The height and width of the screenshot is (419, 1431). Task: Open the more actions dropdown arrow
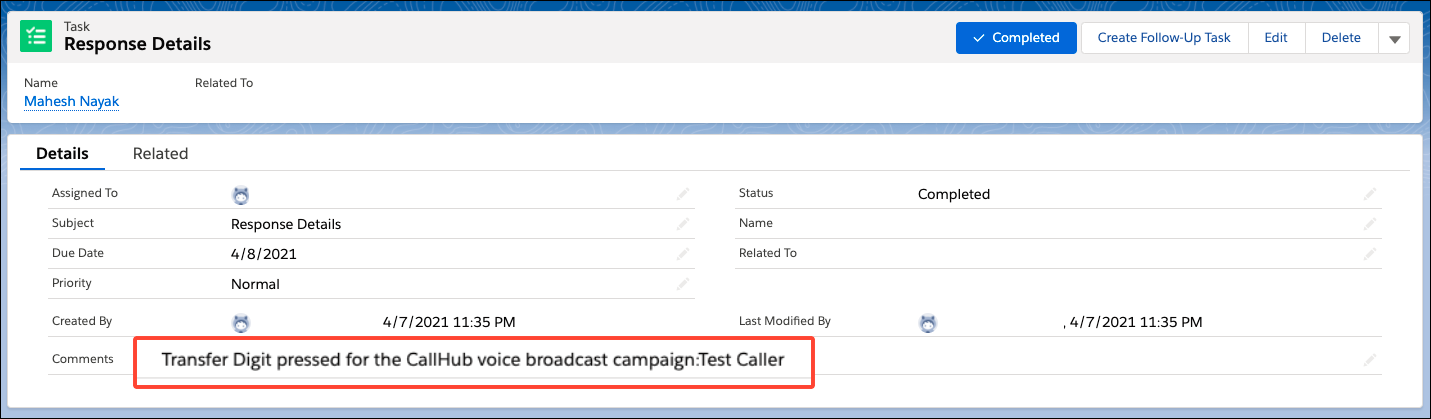point(1394,38)
